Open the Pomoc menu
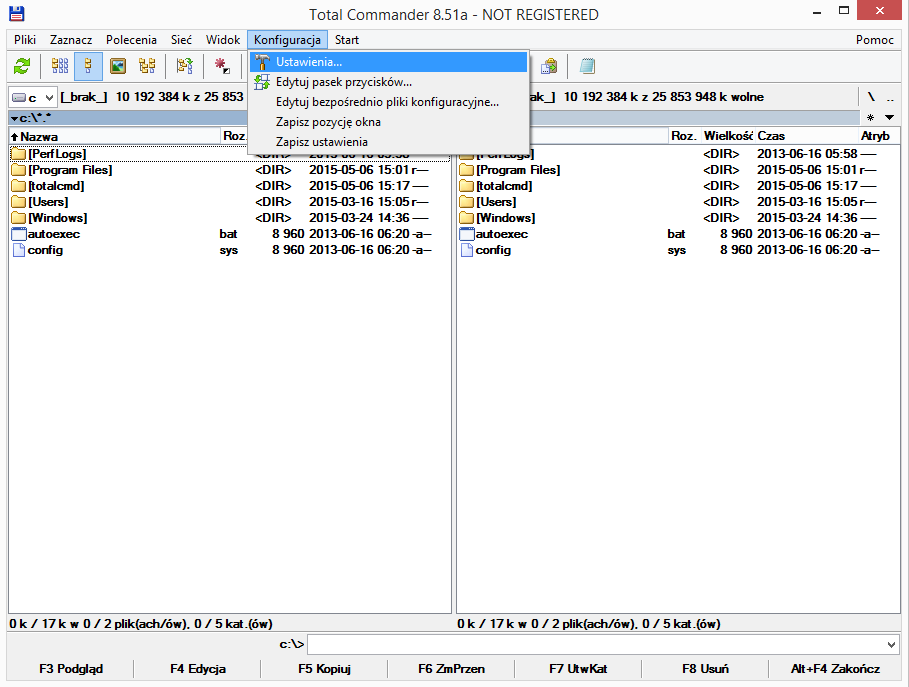This screenshot has width=909, height=687. pyautogui.click(x=874, y=40)
